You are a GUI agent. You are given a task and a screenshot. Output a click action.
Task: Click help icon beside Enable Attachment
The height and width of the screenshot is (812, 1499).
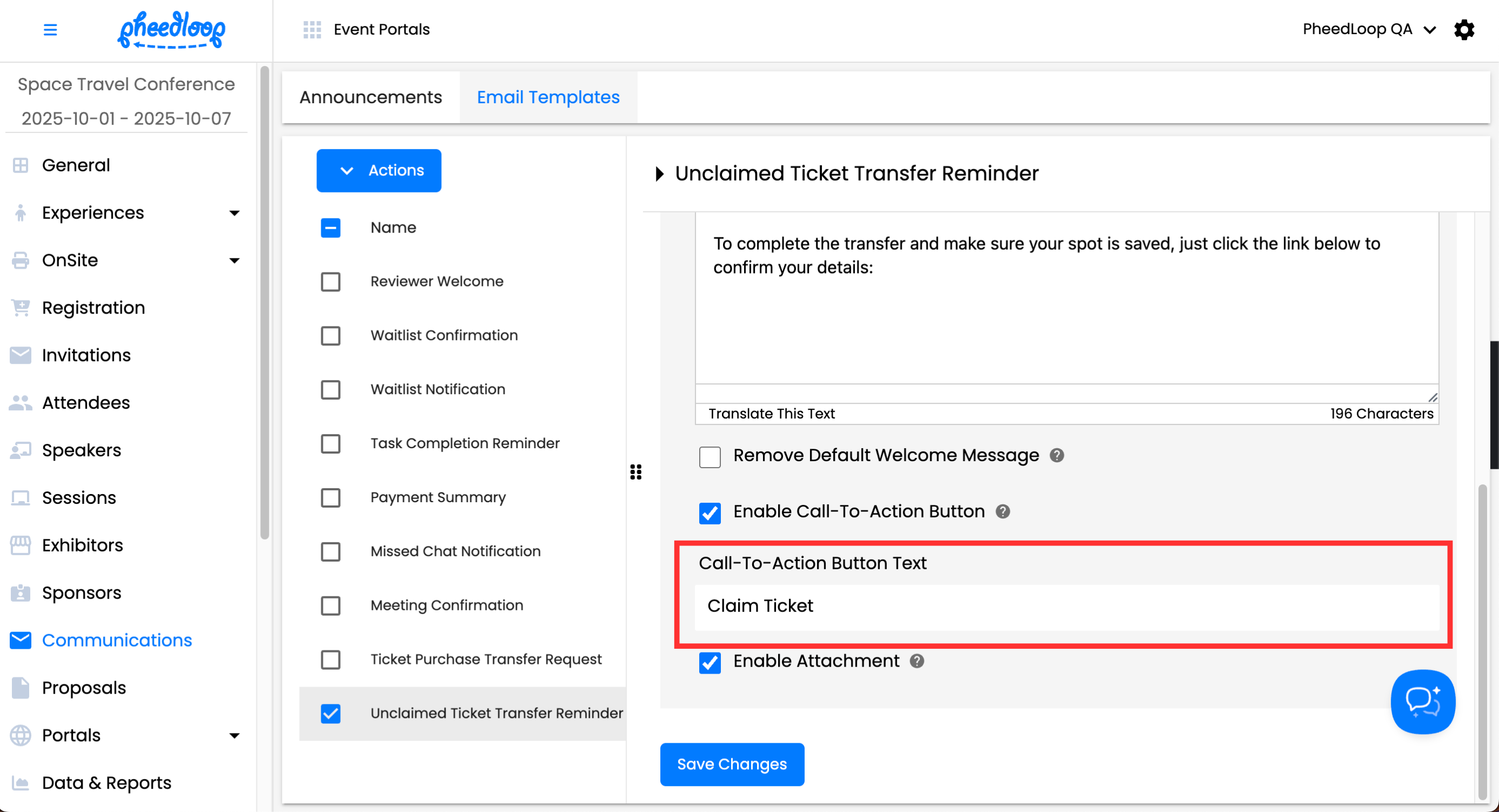tap(917, 661)
